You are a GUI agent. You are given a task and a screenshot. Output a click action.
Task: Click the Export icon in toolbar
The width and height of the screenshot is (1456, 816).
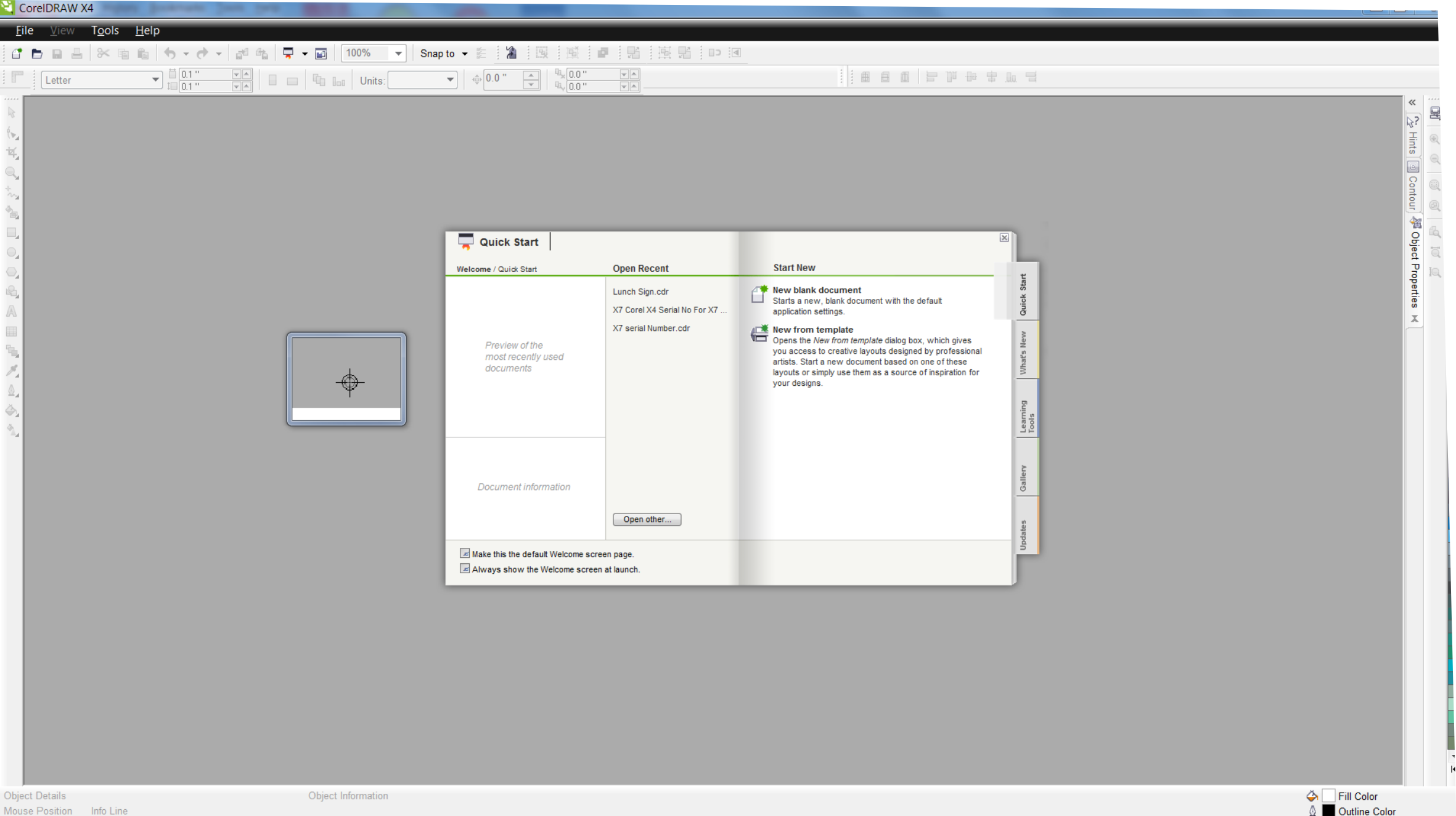(262, 54)
